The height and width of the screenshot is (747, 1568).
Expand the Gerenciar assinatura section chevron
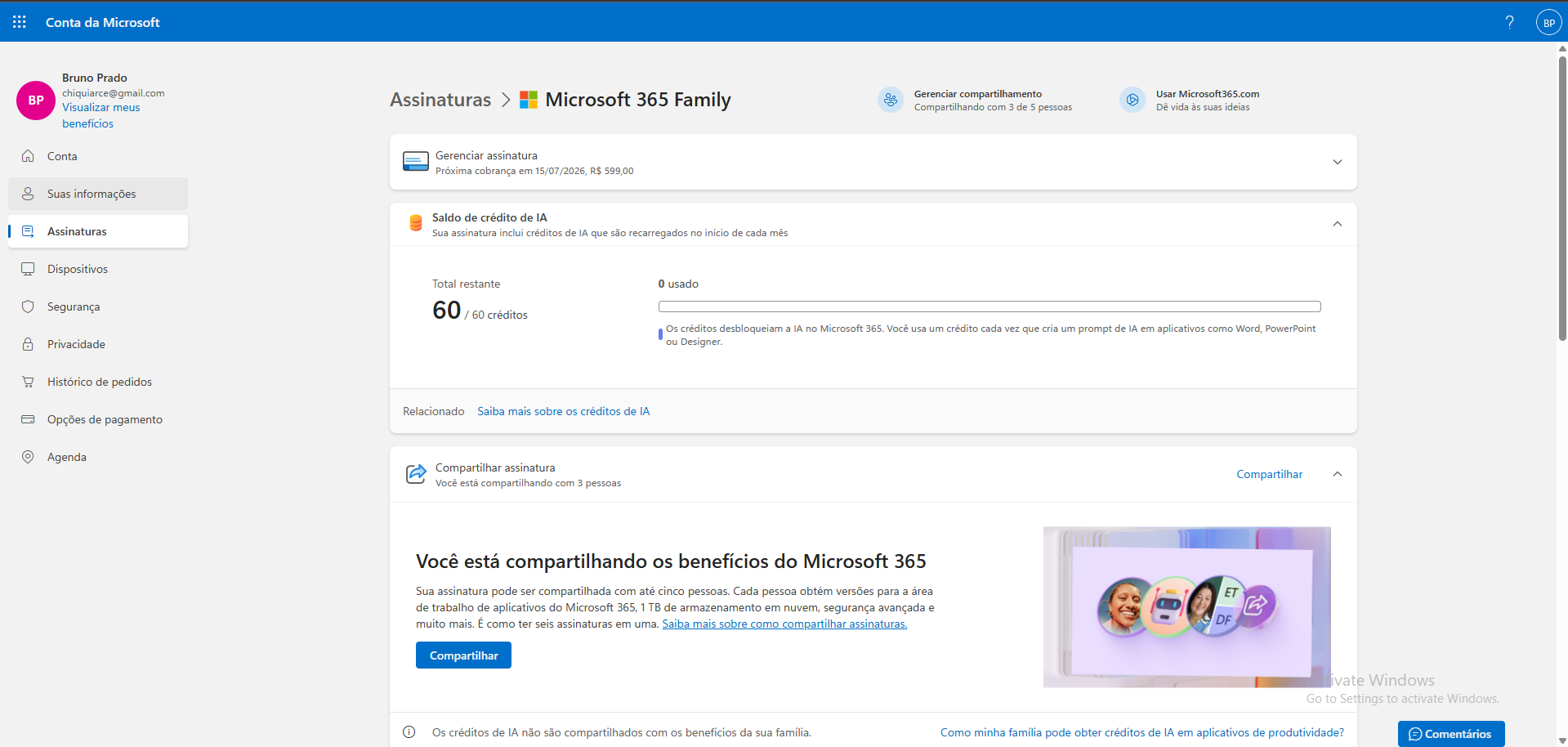click(1338, 162)
